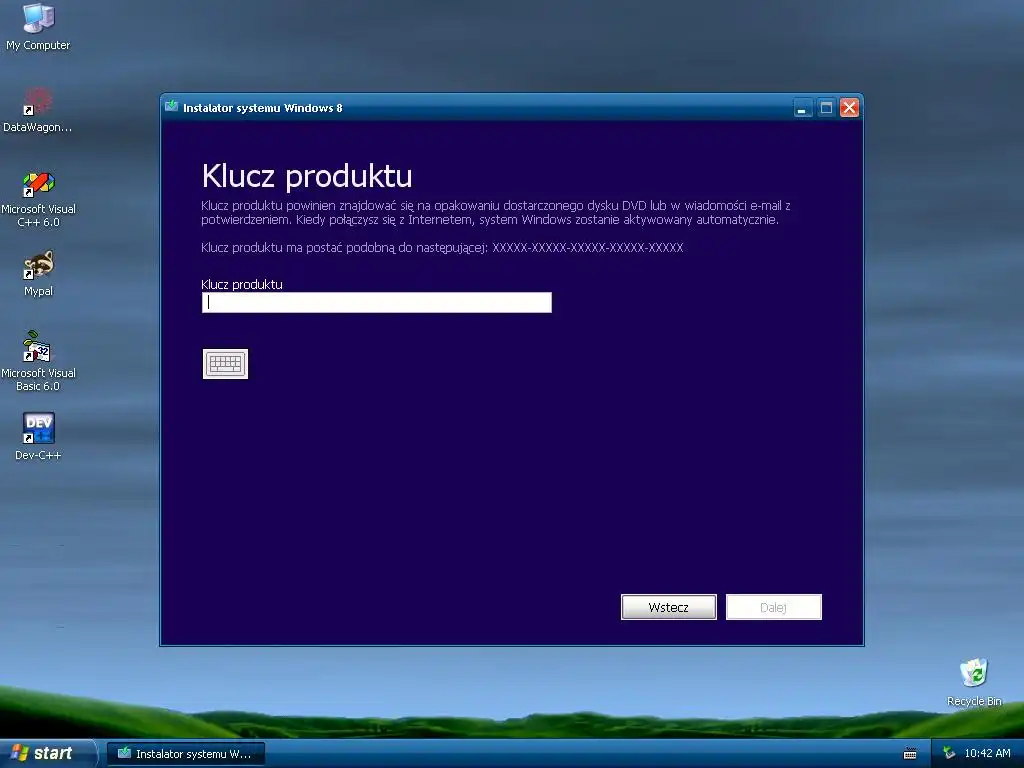Click the installer title bar icon
1024x768 pixels.
point(172,106)
